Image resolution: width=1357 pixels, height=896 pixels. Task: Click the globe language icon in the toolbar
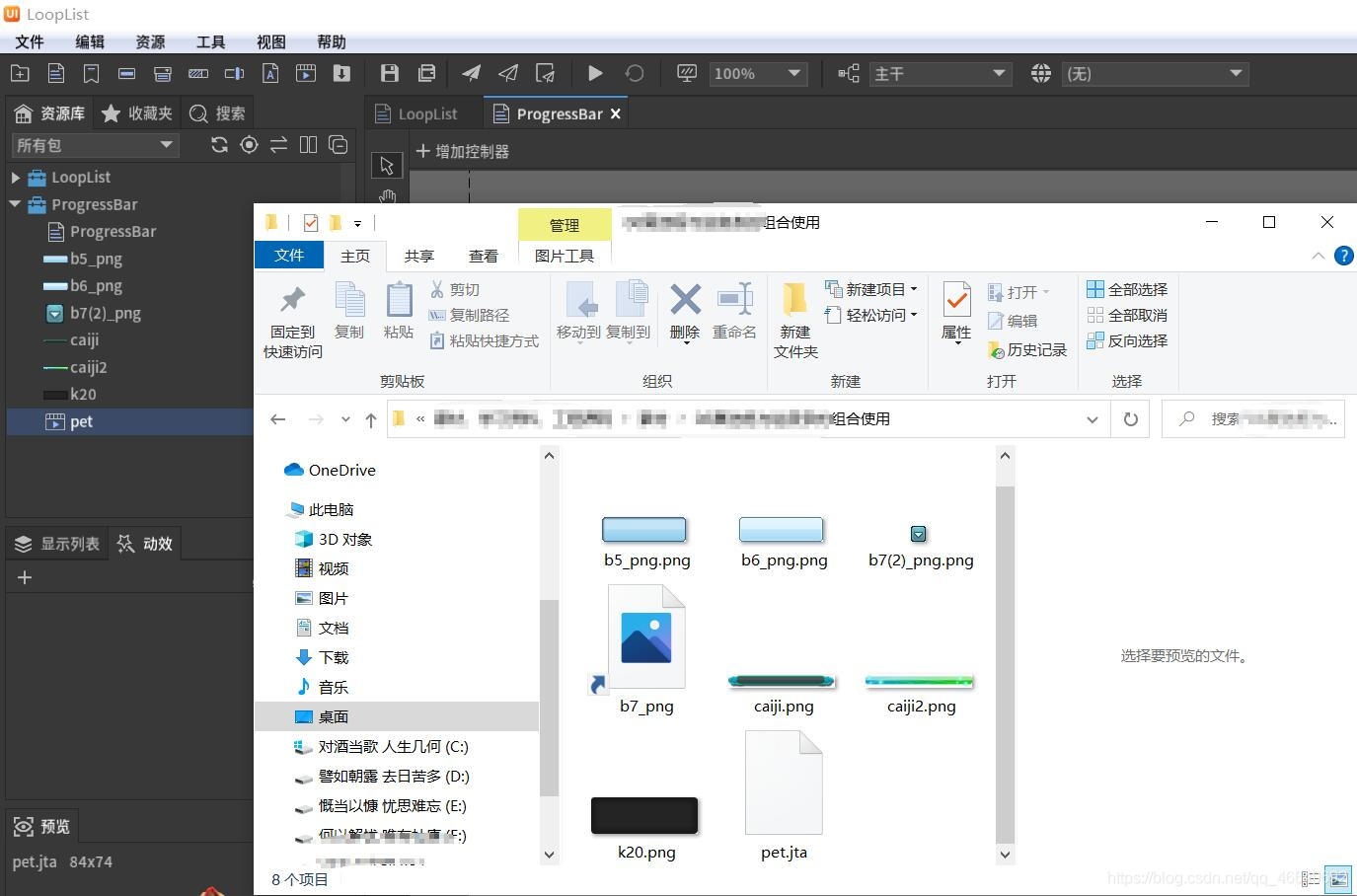pos(1041,73)
